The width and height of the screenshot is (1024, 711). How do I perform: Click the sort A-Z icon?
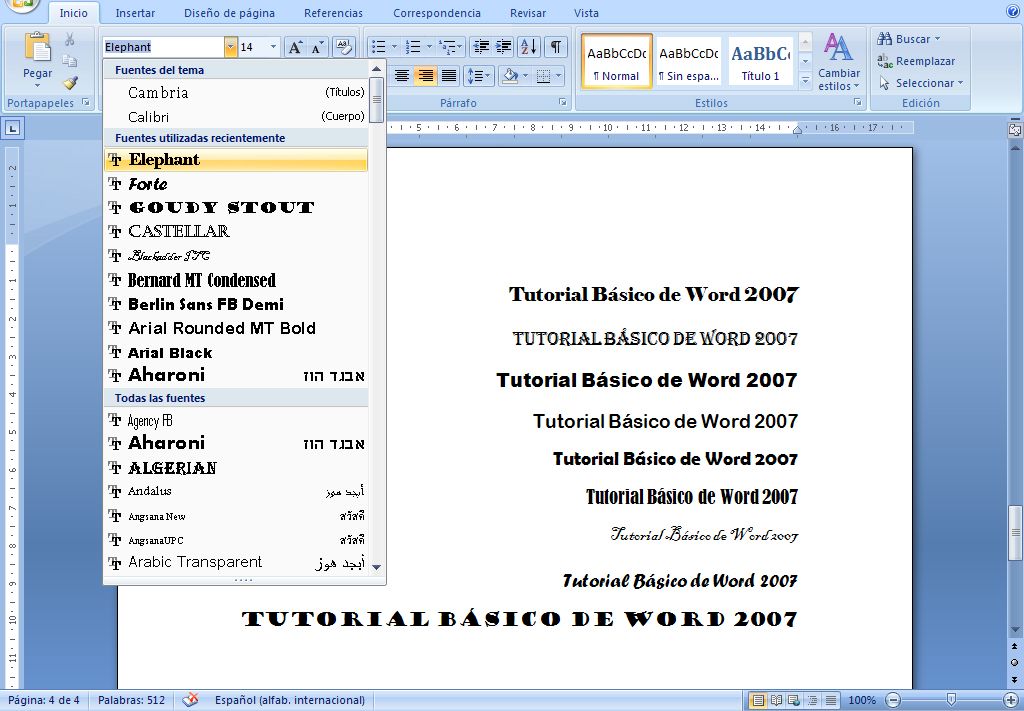[529, 47]
